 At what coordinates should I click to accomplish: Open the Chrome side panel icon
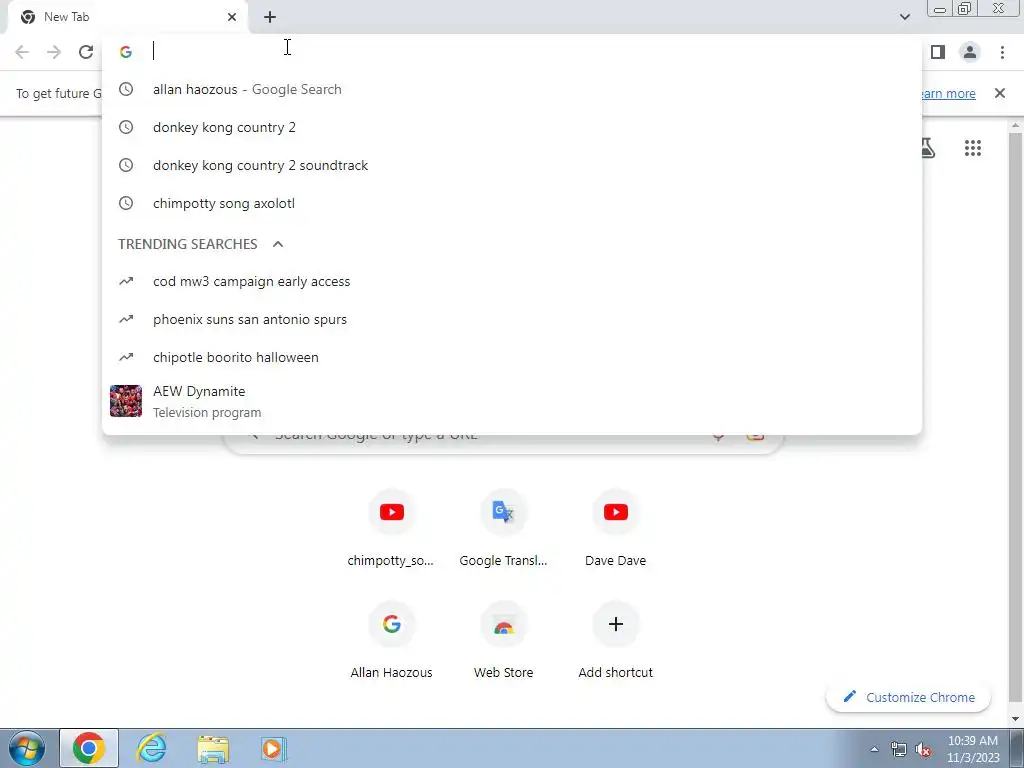click(x=938, y=52)
